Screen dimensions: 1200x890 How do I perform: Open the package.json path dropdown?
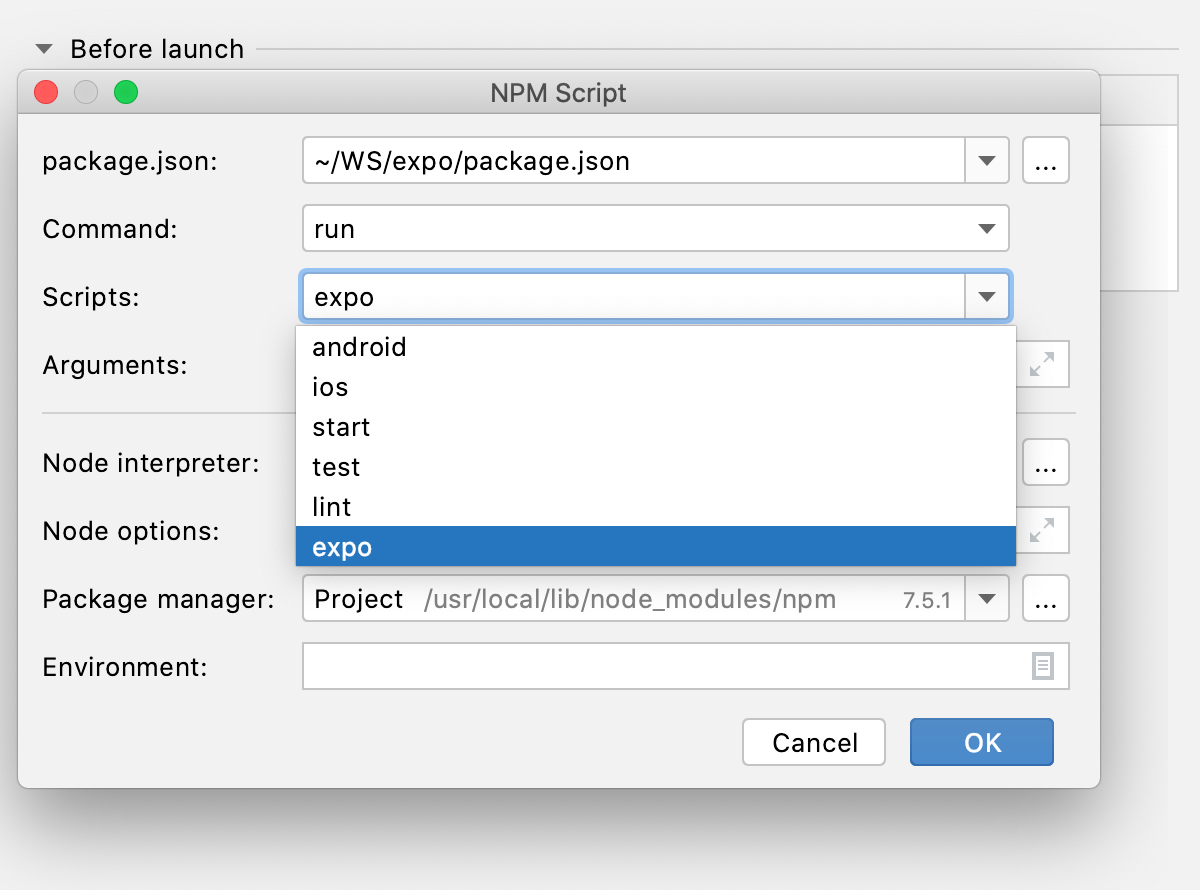(986, 160)
